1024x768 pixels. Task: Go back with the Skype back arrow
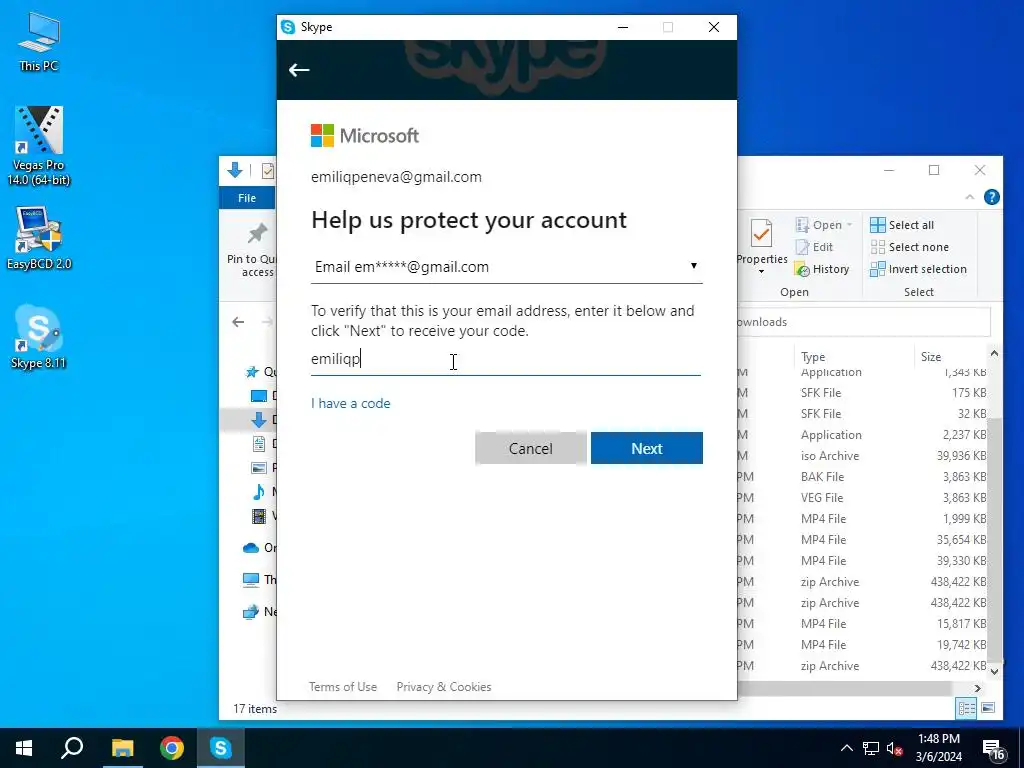coord(299,70)
